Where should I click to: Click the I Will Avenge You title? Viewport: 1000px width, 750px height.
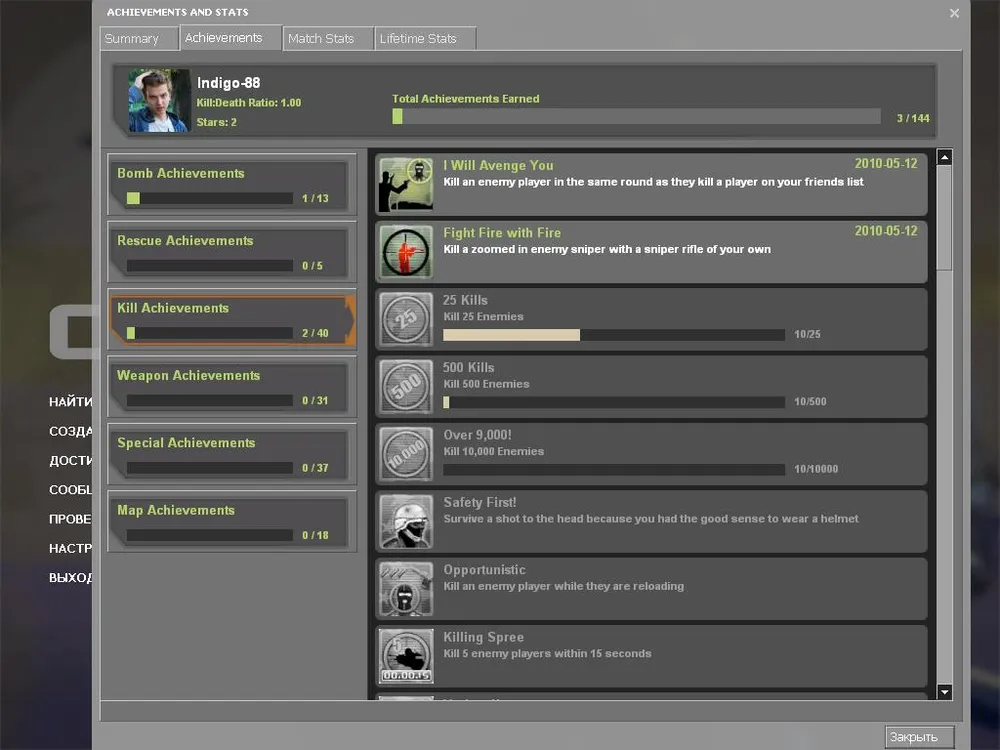498,165
